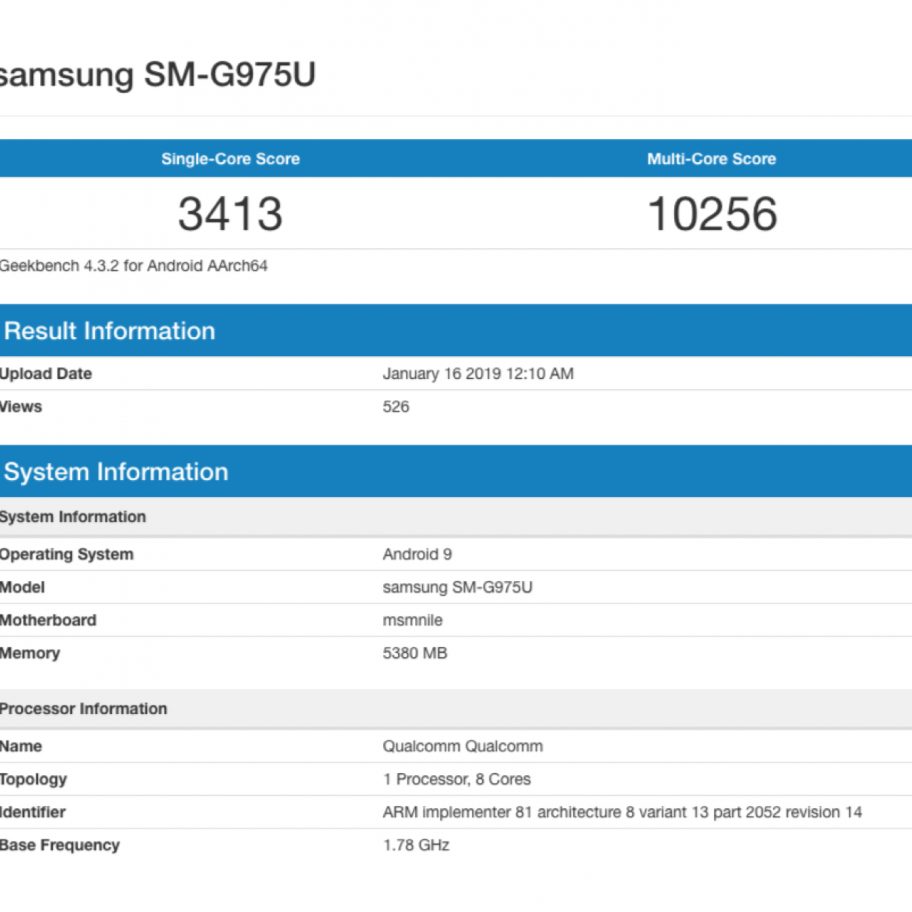The height and width of the screenshot is (912, 912).
Task: Click samsung SM-G975U in the Model row
Action: (x=457, y=587)
